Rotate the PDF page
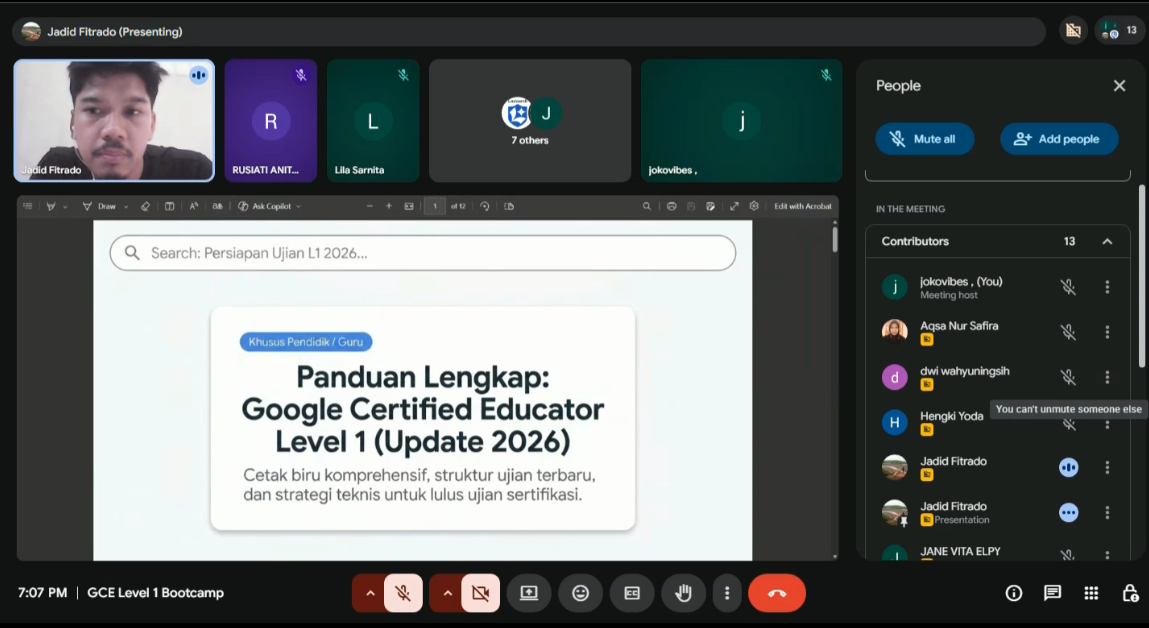 484,207
